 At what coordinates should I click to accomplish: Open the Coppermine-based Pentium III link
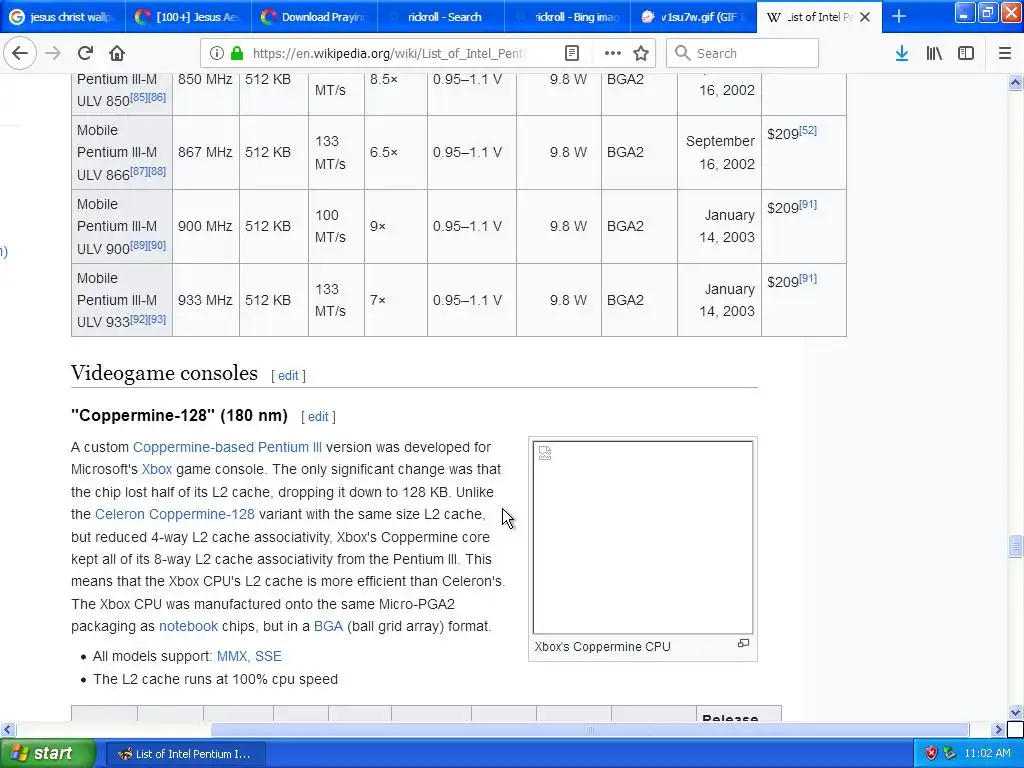tap(227, 447)
